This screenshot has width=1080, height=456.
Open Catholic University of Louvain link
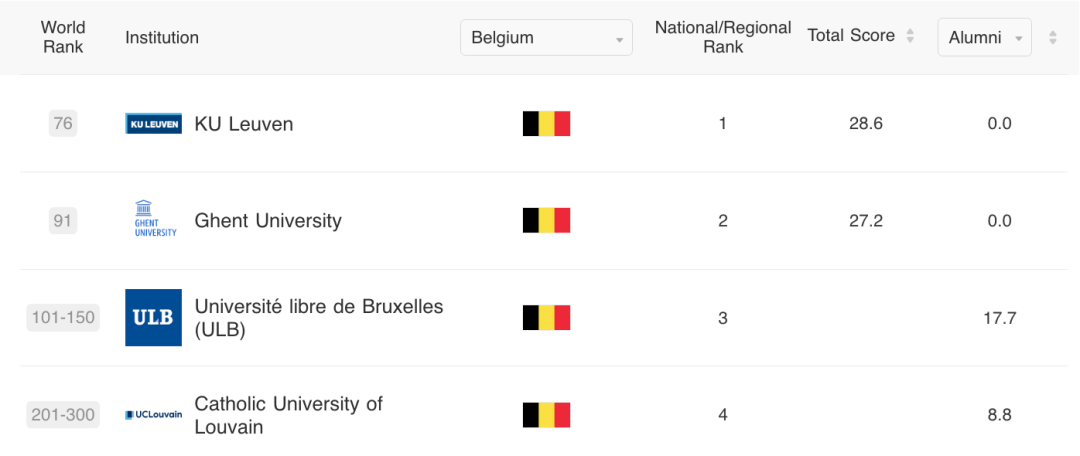pyautogui.click(x=289, y=415)
